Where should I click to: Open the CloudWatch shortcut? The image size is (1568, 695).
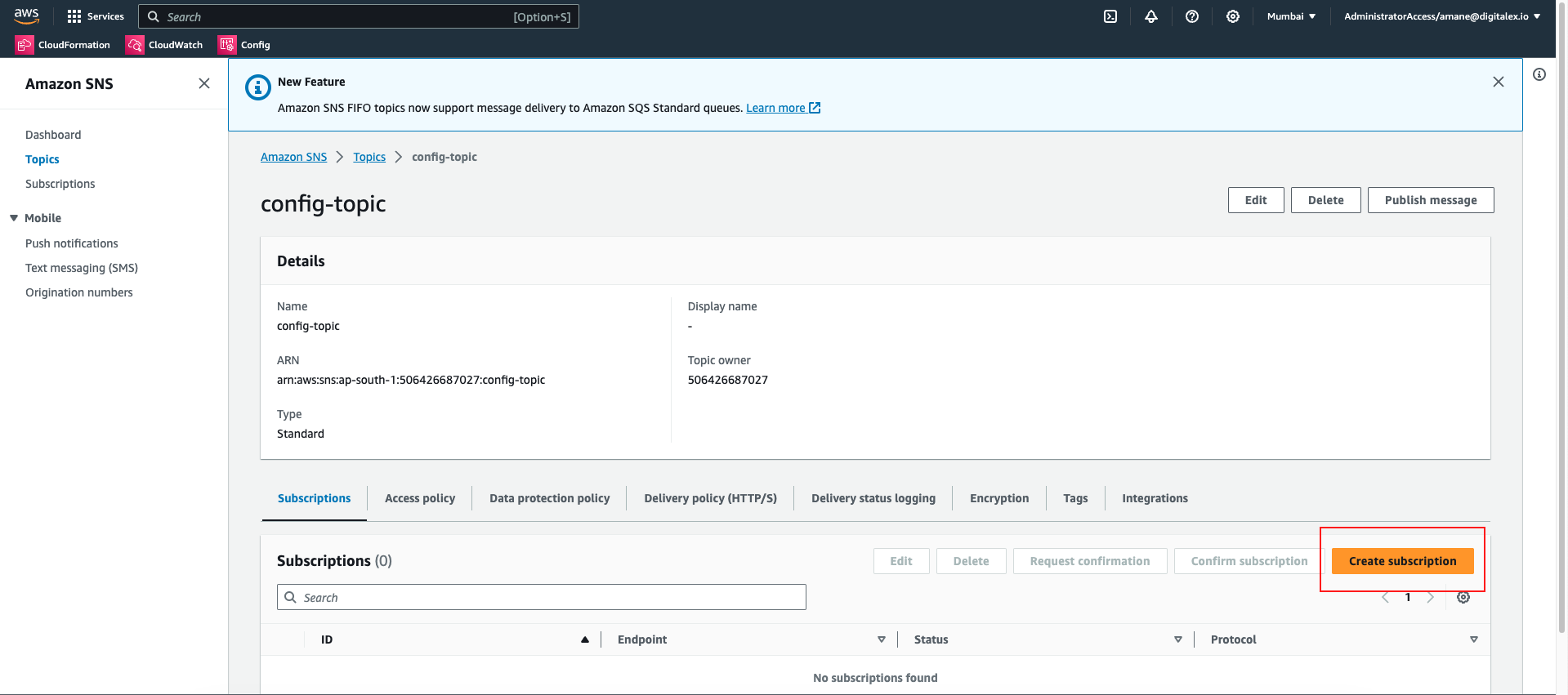coord(164,45)
